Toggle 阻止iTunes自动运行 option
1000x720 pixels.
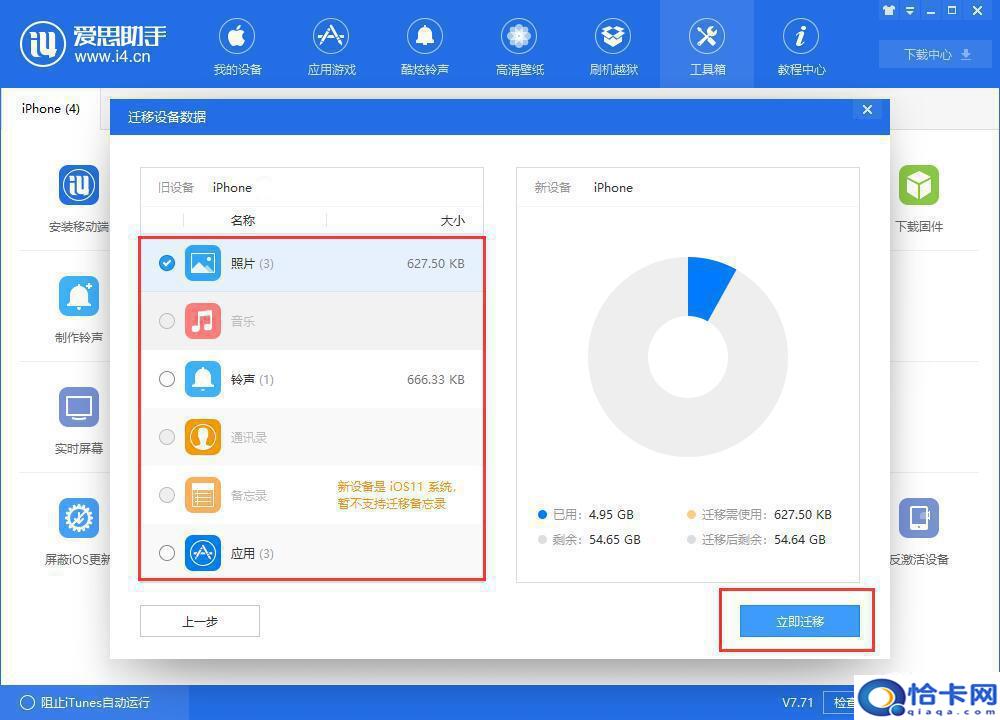(x=85, y=702)
